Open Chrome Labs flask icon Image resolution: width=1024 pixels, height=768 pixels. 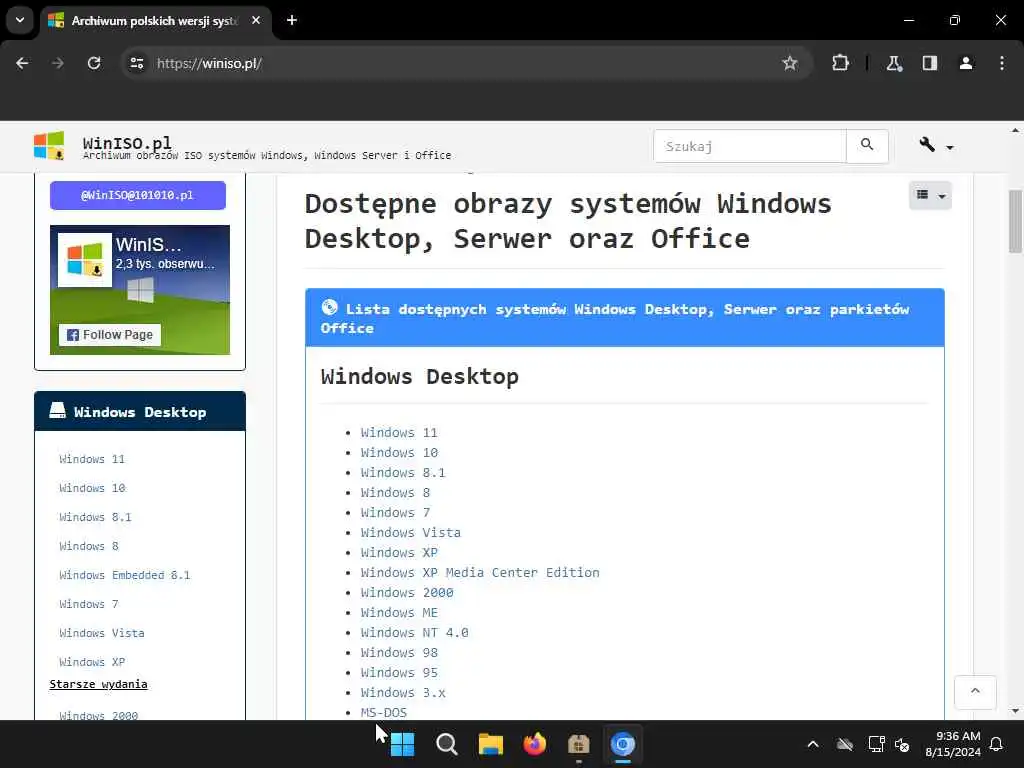coord(894,63)
